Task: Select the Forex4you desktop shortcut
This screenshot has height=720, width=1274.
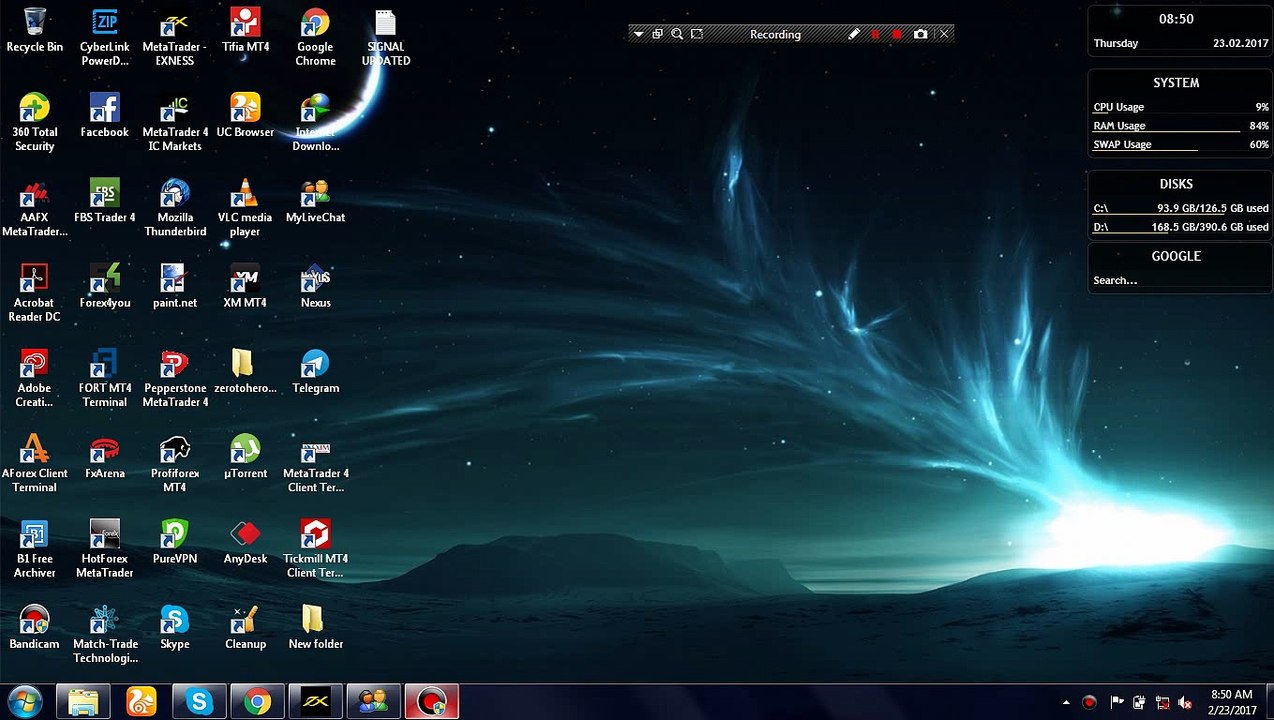Action: point(104,286)
